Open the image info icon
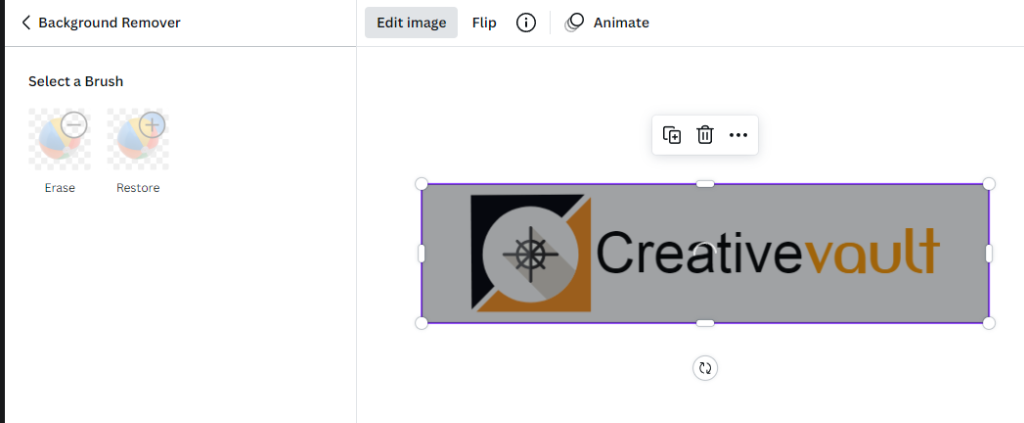Screen dimensions: 1024x423 (x=526, y=23)
